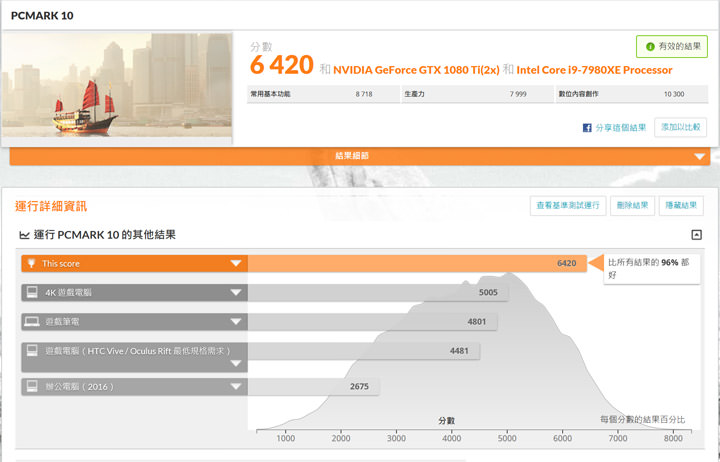Click the monitor icon beside HTC Vive / Oculus Rift row
Screen dimensions: 720x462
(x=32, y=350)
